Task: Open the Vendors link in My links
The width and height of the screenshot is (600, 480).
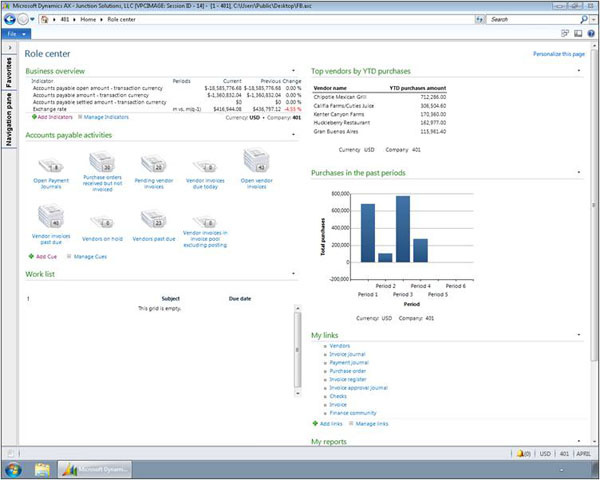Action: point(339,346)
